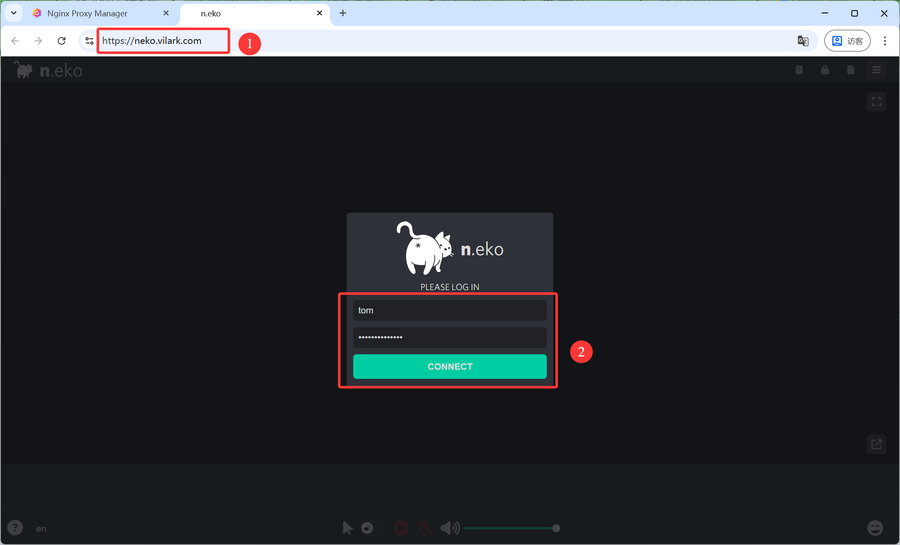Click the cursor control icon in bottom bar
Viewport: 900px width, 545px height.
coord(347,528)
